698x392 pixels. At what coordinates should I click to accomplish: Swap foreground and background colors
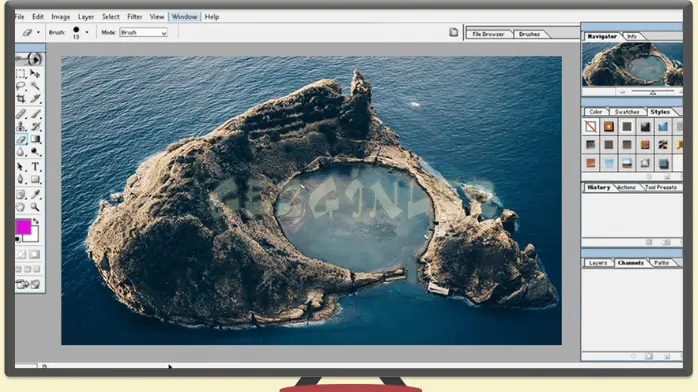(36, 221)
